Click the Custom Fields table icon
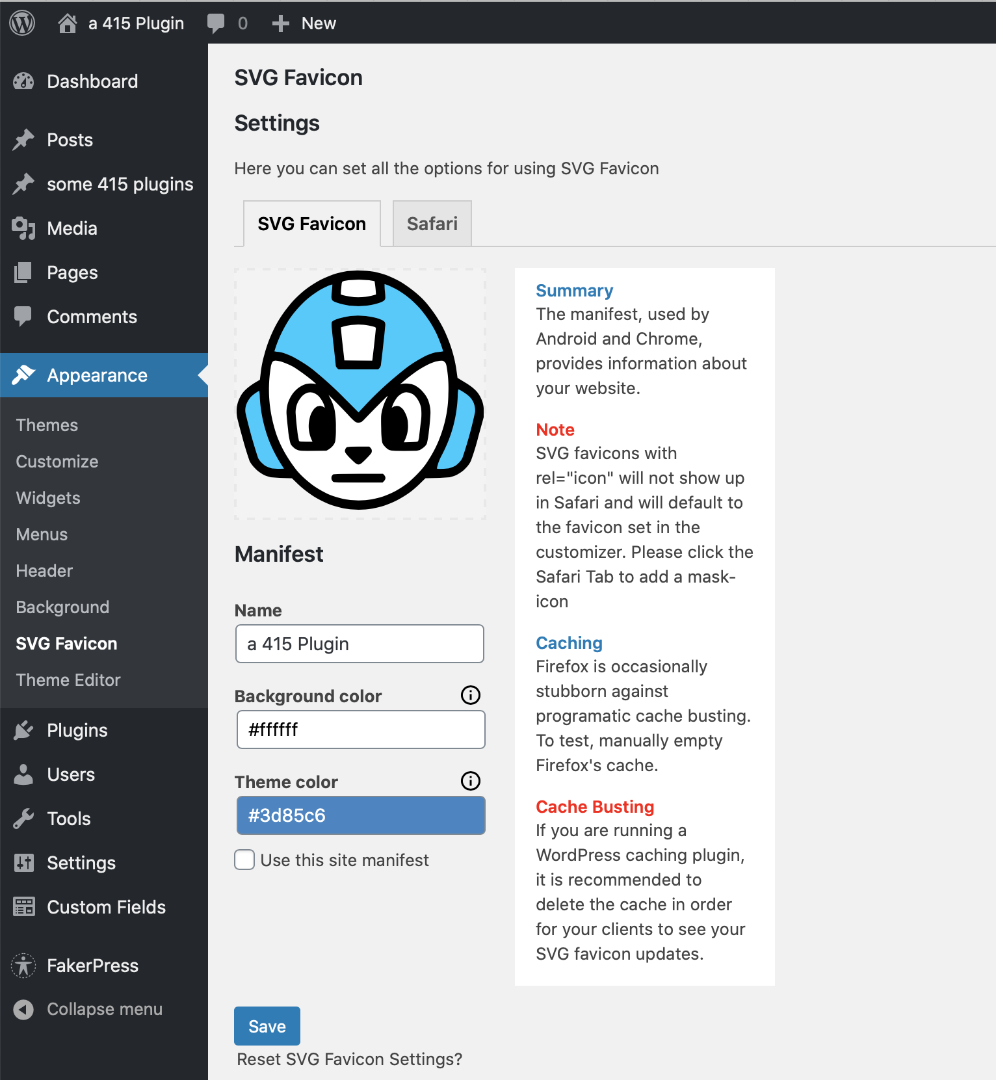The width and height of the screenshot is (996, 1080). 23,906
